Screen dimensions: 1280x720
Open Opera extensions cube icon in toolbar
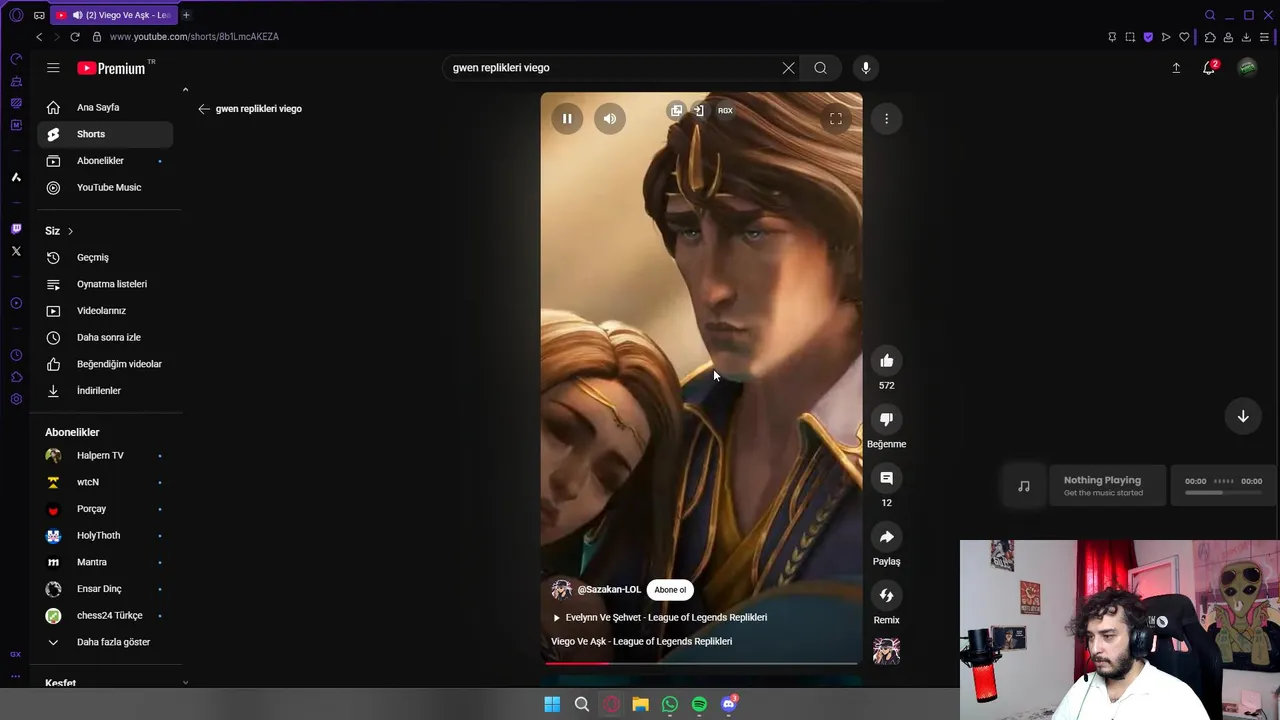pyautogui.click(x=1210, y=37)
